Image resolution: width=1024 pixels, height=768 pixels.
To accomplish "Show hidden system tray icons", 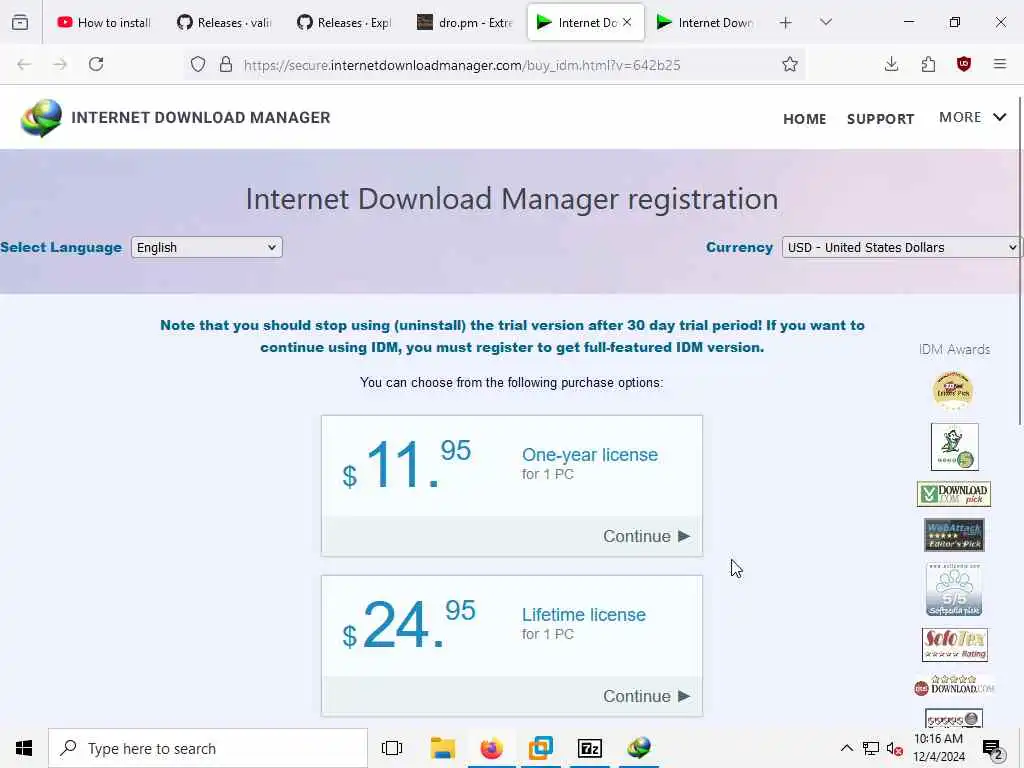I will [x=846, y=748].
